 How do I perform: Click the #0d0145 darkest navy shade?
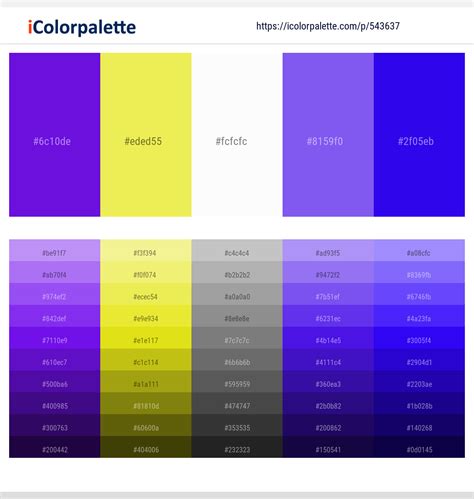click(x=419, y=447)
